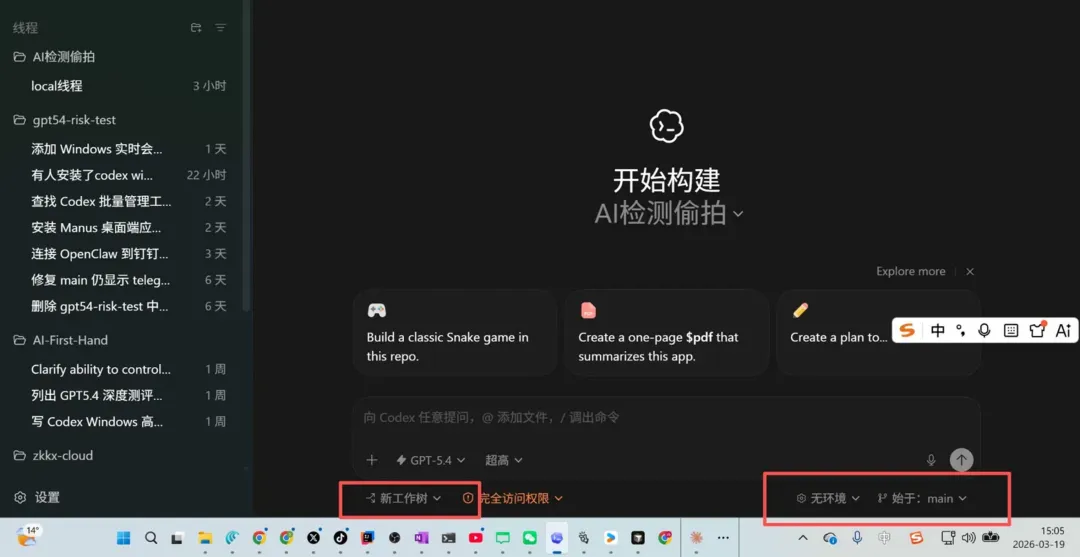
Task: Open taskbar overflow three dots
Action: [723, 537]
